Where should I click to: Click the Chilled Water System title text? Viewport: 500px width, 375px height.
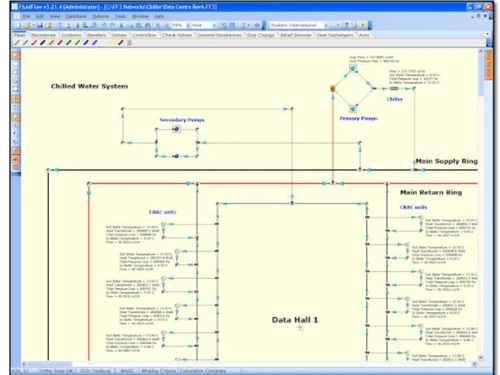[x=89, y=86]
